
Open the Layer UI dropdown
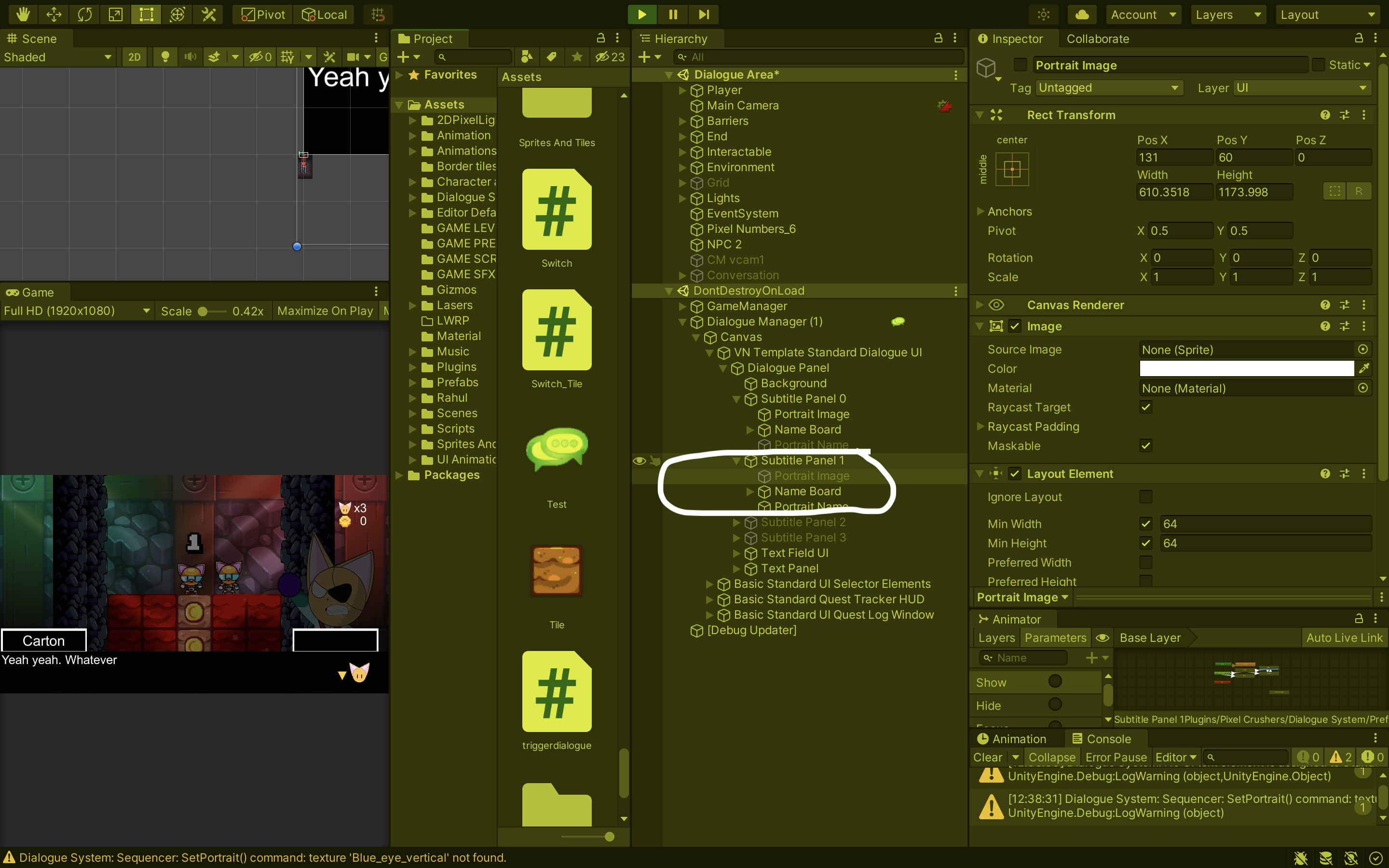tap(1302, 88)
